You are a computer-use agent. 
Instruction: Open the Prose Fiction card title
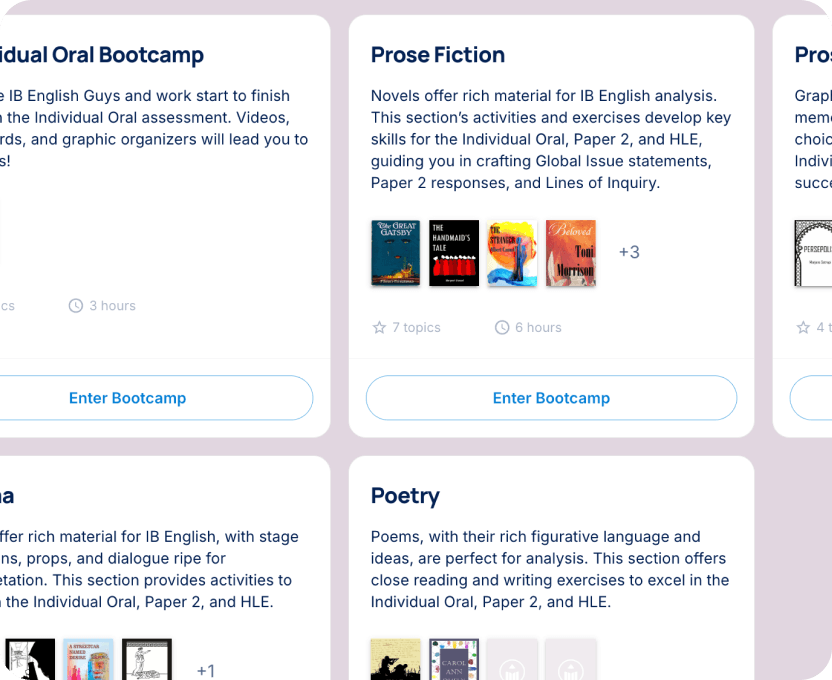point(438,55)
